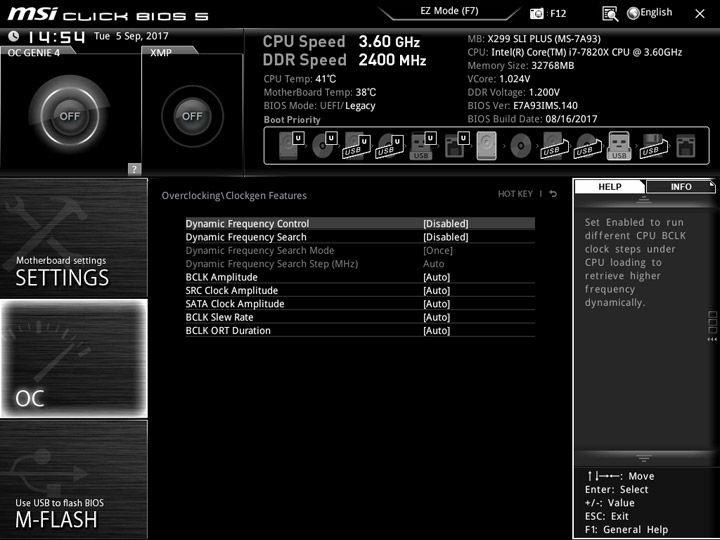Click the OC Genie question mark help icon
720x540 pixels.
pyautogui.click(x=134, y=169)
